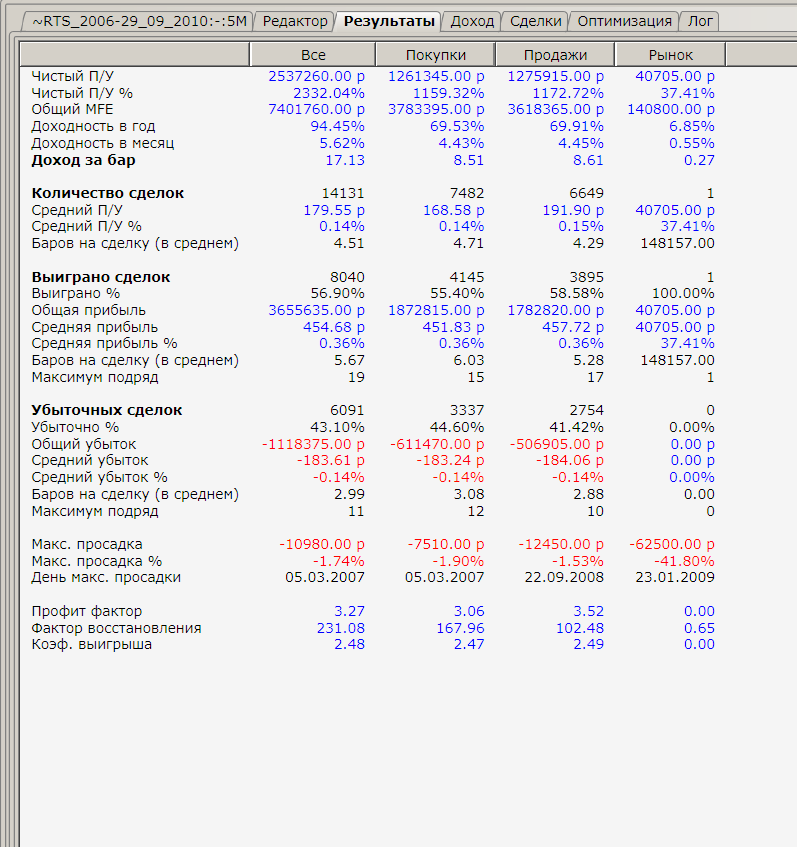Click the Продажи column header

(x=555, y=55)
